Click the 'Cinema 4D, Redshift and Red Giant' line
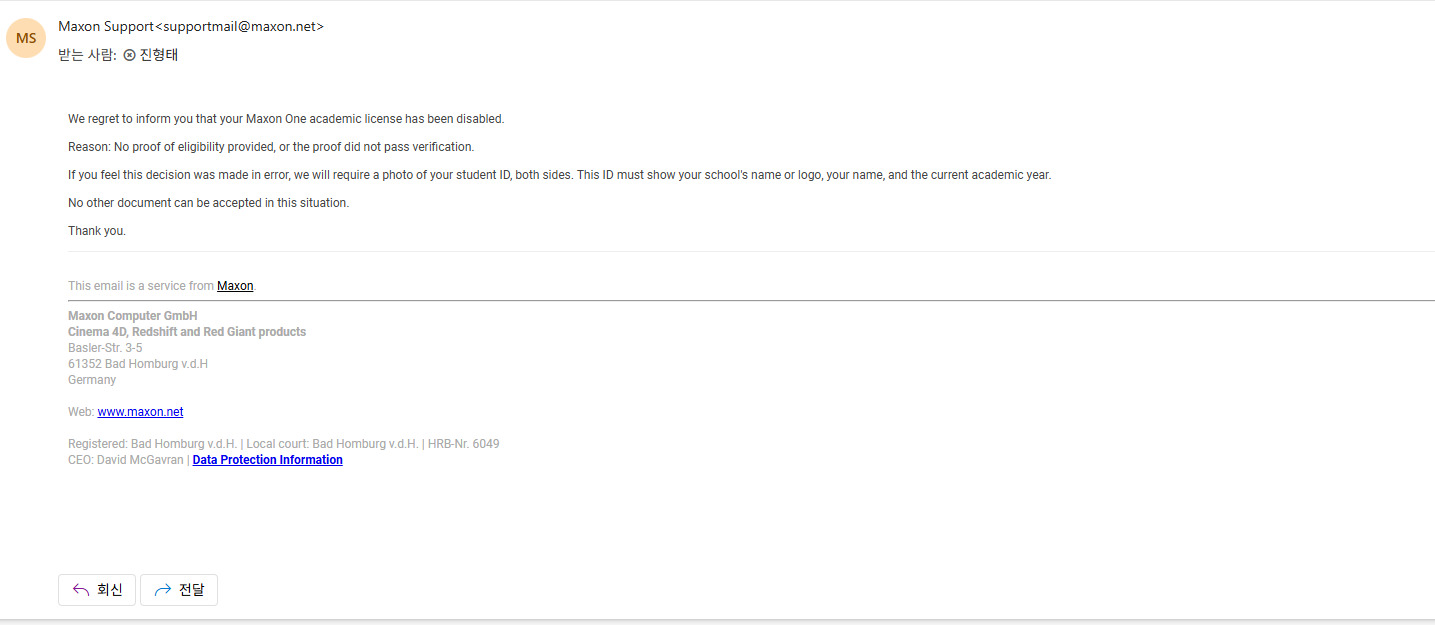 187,332
